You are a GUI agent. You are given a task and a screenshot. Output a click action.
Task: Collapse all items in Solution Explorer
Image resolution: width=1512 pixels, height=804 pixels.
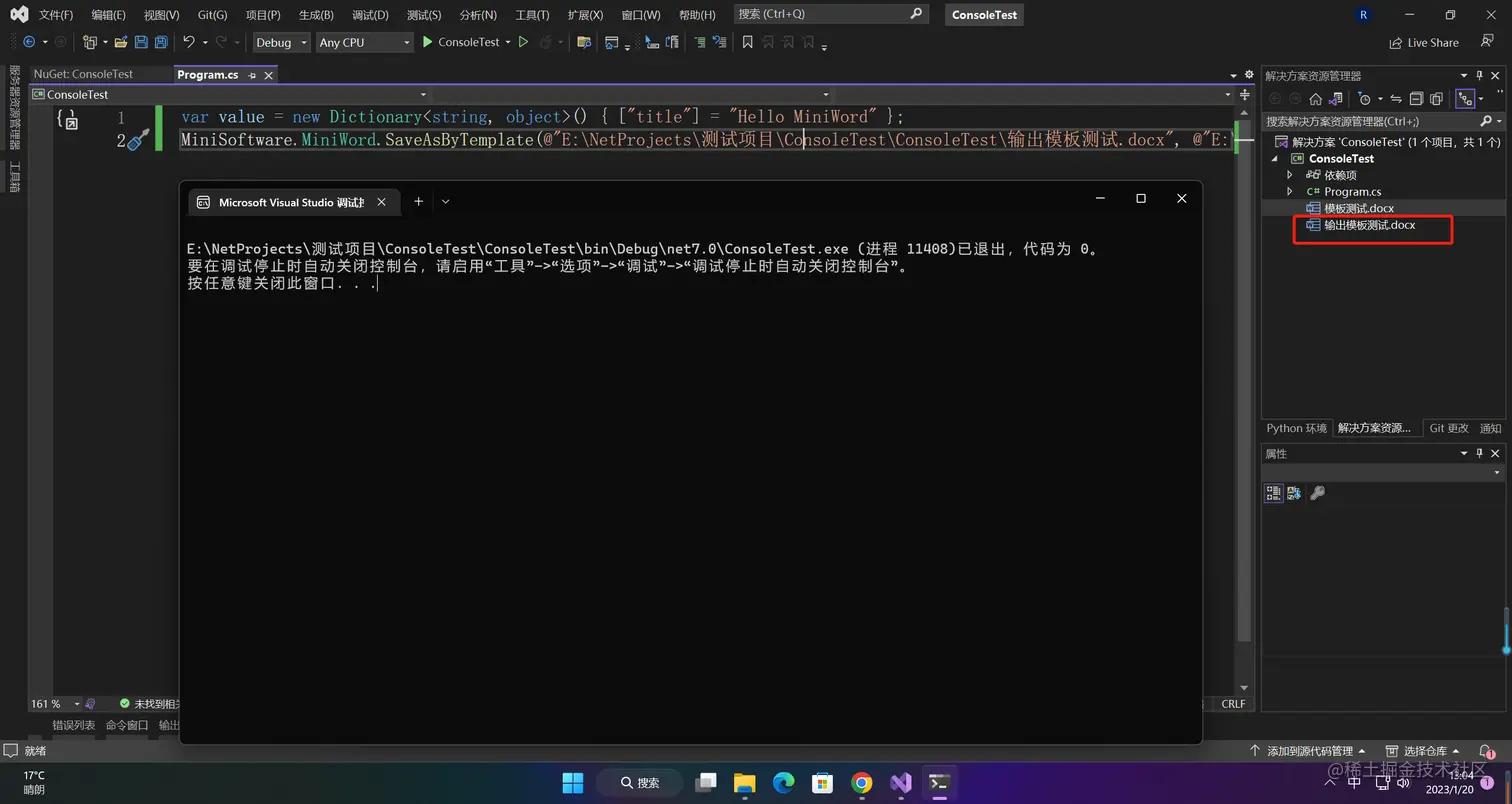coord(1417,99)
